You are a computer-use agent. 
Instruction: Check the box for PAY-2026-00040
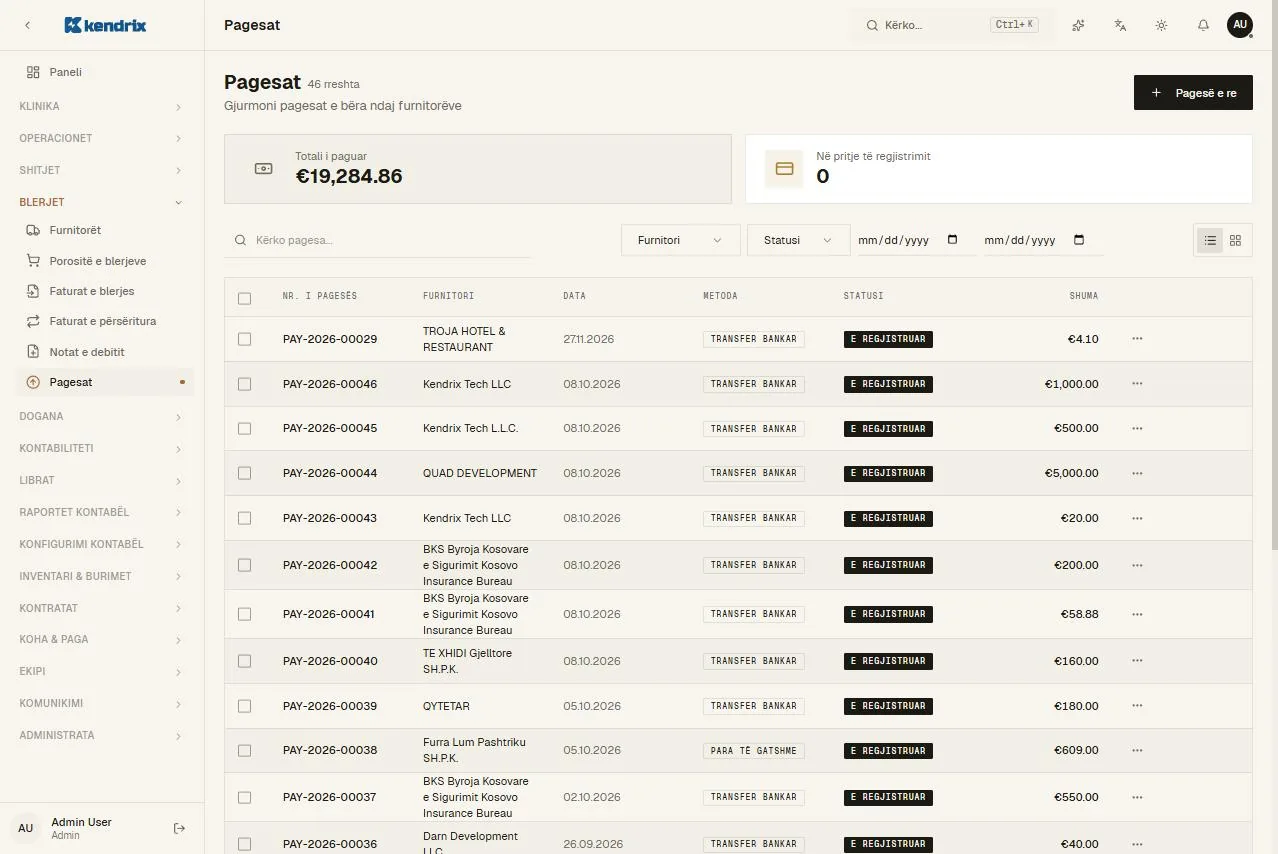(245, 661)
